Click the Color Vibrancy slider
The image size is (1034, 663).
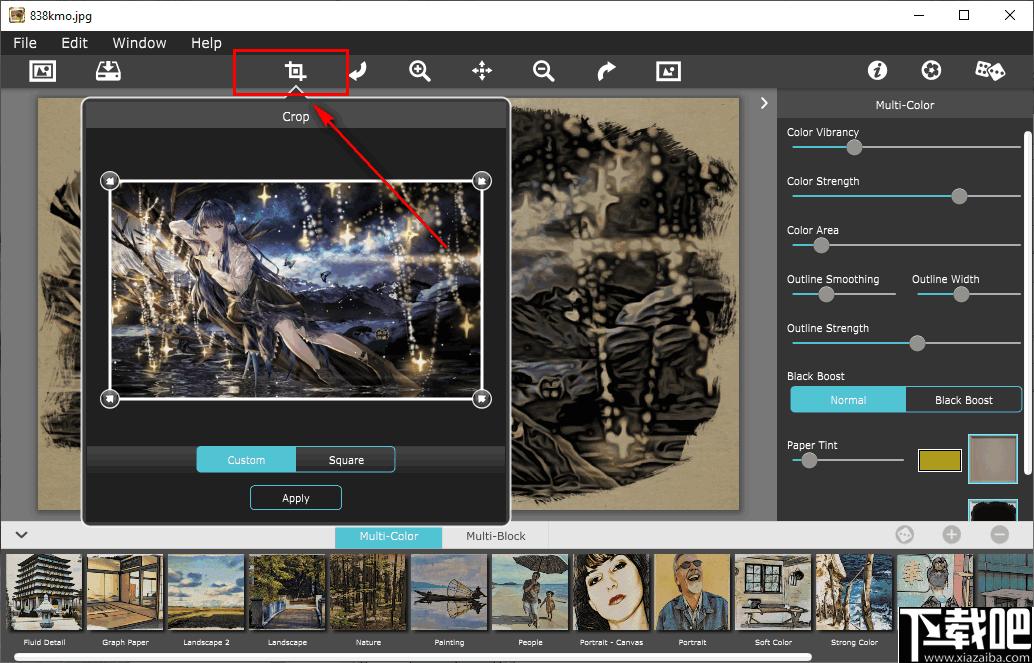(x=906, y=147)
